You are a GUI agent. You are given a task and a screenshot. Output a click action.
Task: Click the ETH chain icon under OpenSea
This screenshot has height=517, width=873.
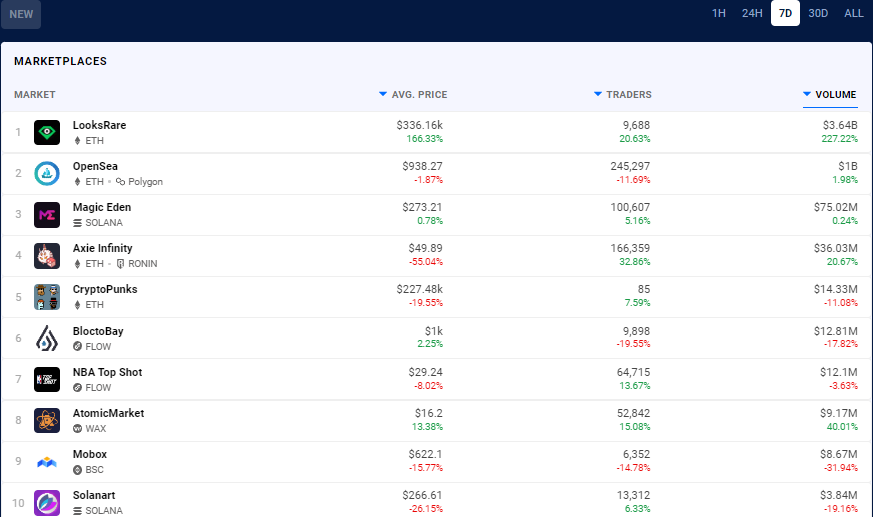point(77,182)
